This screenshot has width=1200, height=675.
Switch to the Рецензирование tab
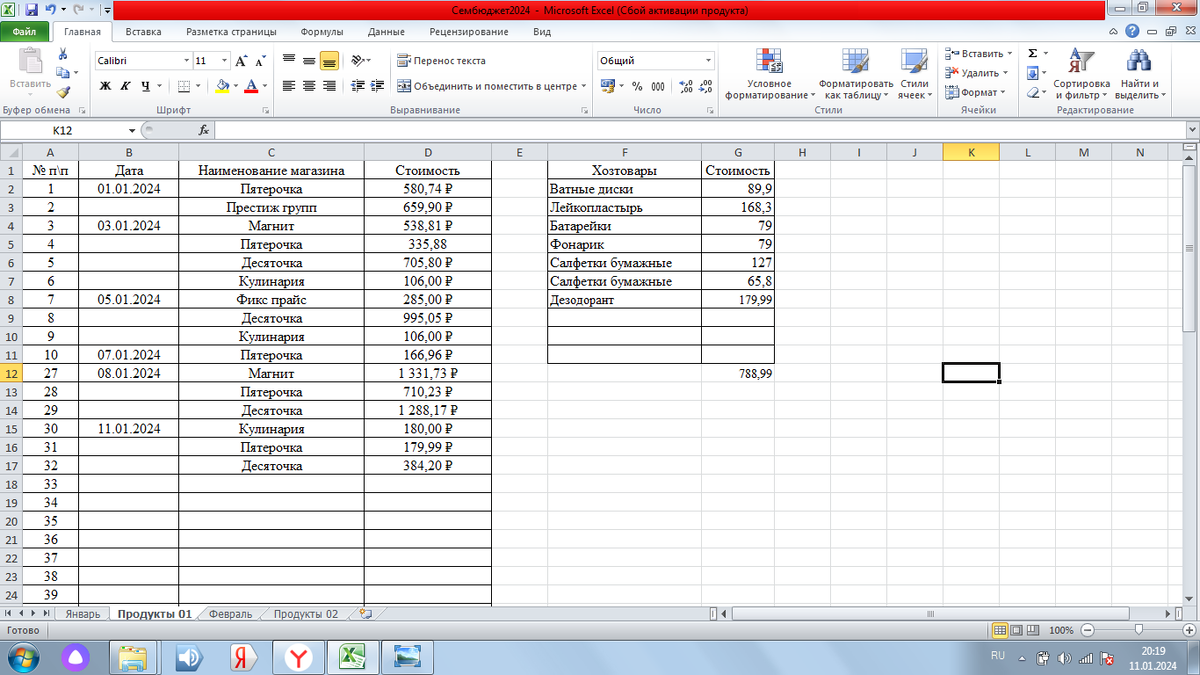470,32
